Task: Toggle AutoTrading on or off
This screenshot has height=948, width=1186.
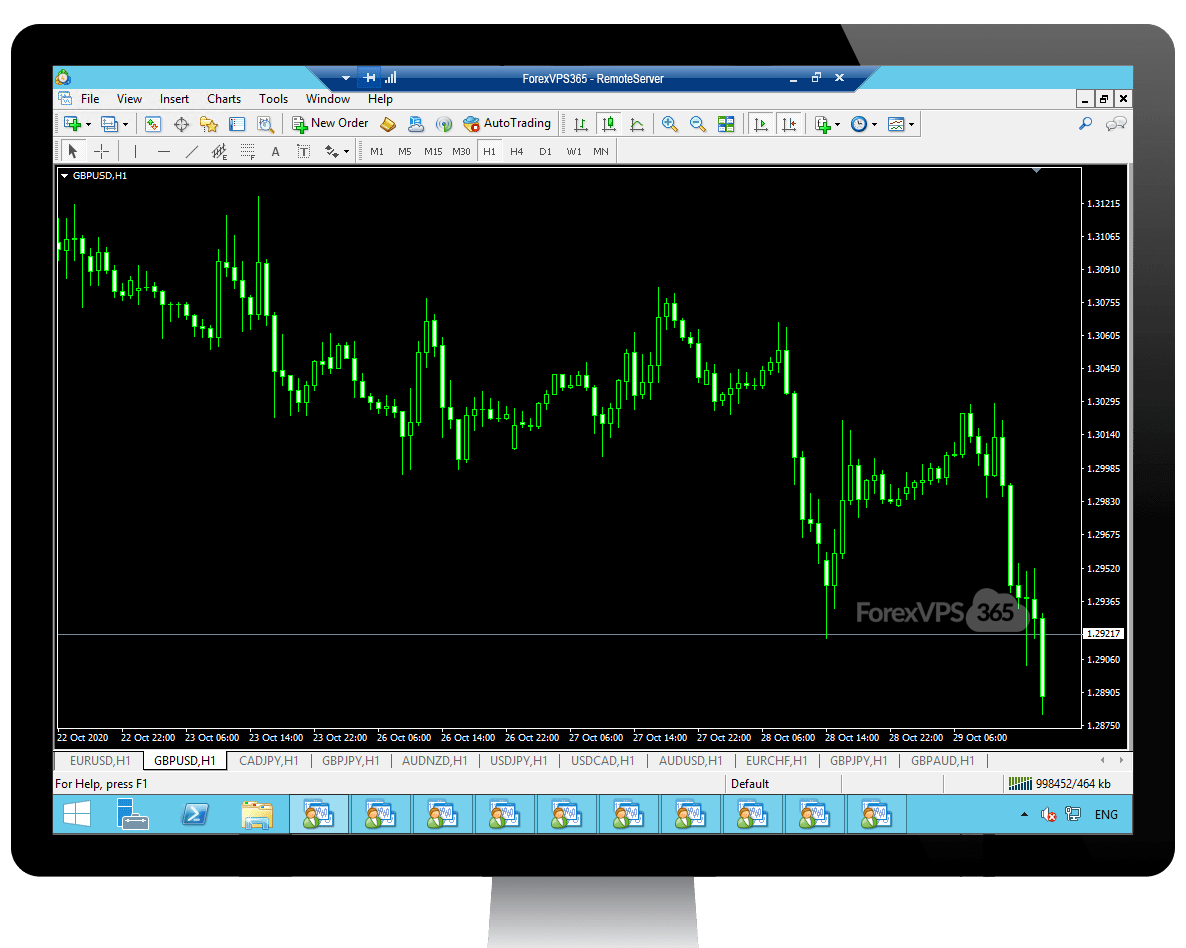Action: pos(507,124)
